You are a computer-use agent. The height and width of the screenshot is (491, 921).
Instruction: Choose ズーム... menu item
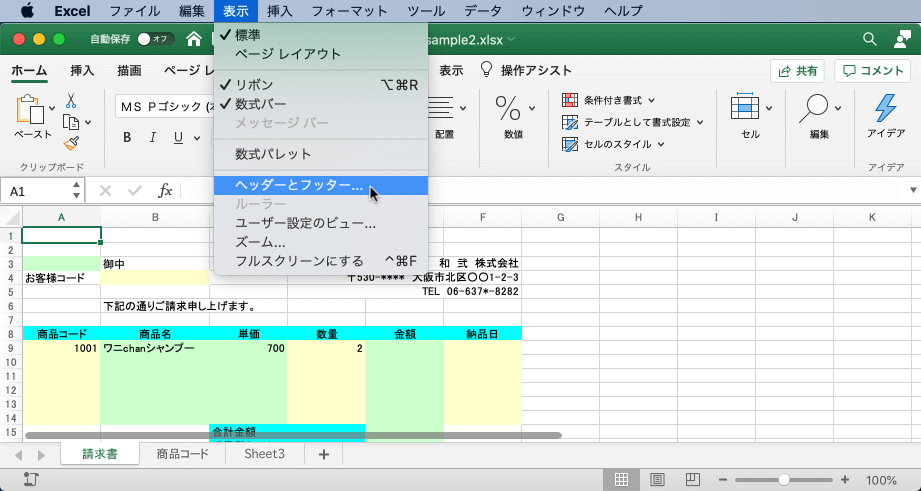pyautogui.click(x=321, y=242)
